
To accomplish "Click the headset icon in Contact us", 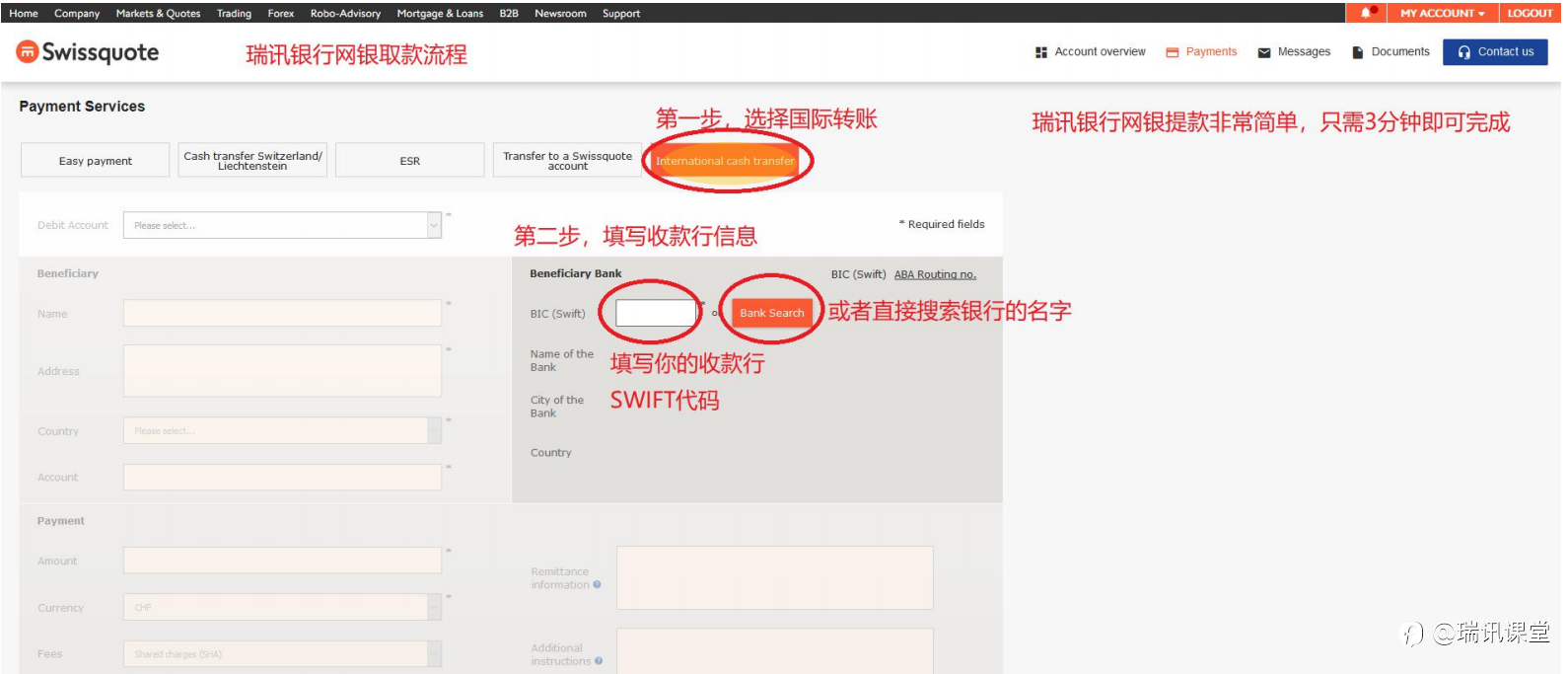I will click(1464, 52).
